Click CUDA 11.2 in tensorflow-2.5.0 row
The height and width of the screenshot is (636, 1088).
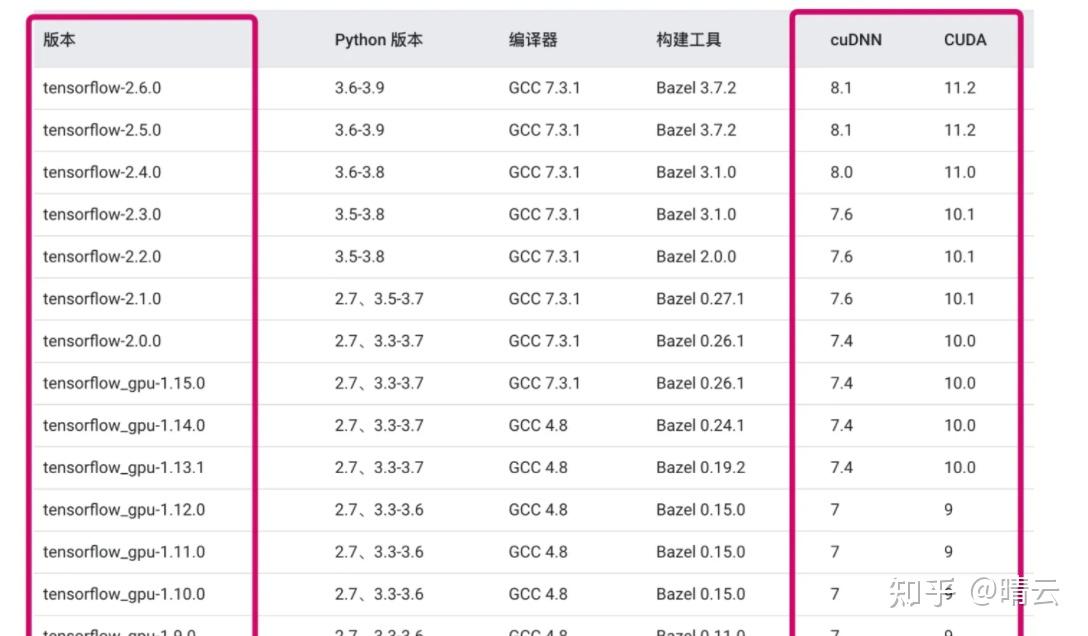tap(960, 130)
